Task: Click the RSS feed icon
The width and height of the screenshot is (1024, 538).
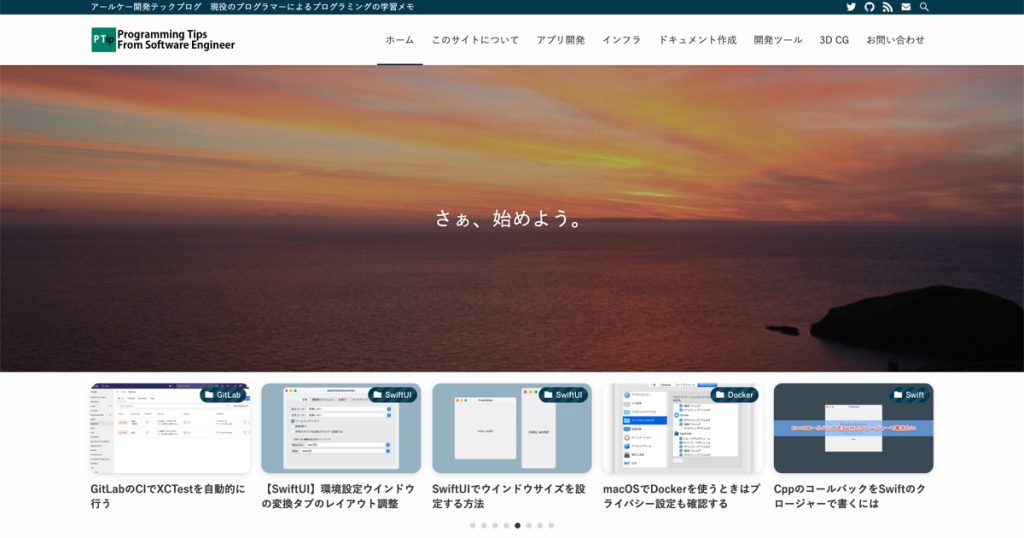Action: pos(887,7)
